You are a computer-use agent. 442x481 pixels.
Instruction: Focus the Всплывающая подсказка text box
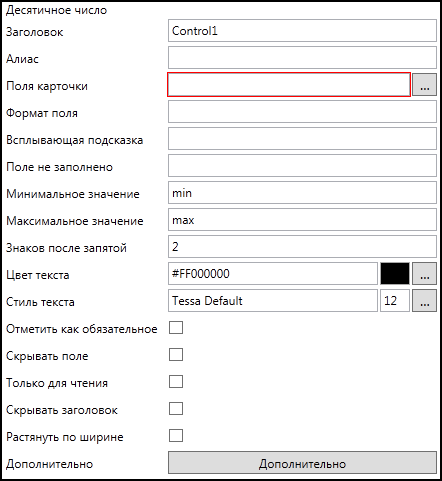pos(302,139)
